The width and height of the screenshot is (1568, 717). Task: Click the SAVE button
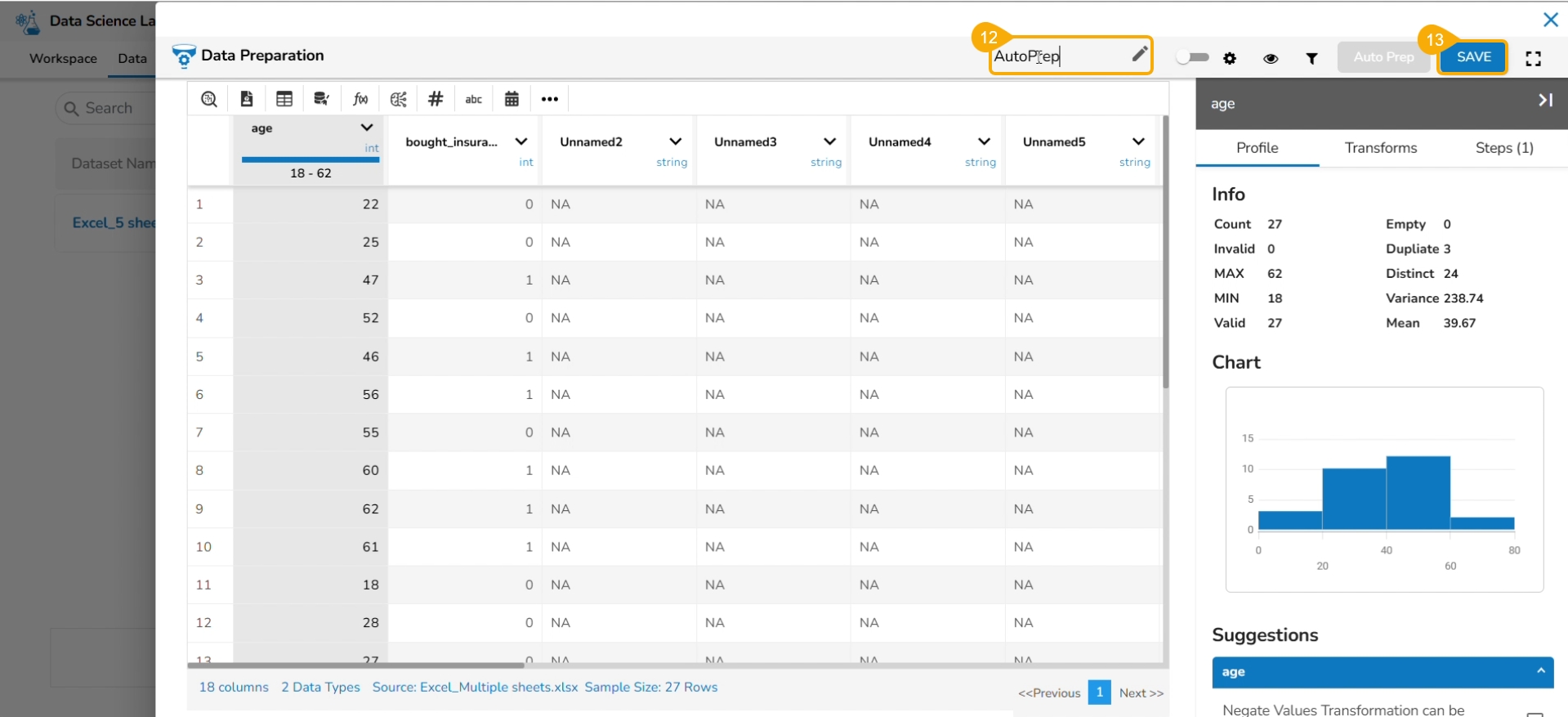tap(1473, 57)
